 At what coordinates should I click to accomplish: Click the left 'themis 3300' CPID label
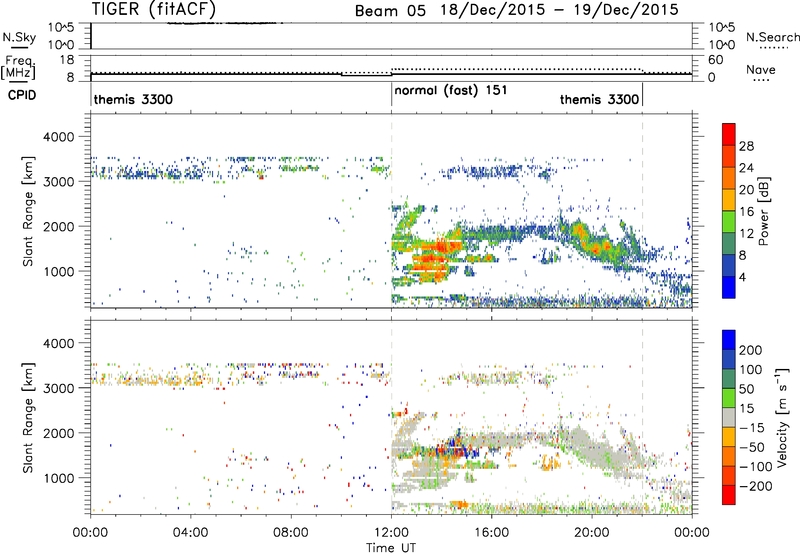(x=133, y=99)
